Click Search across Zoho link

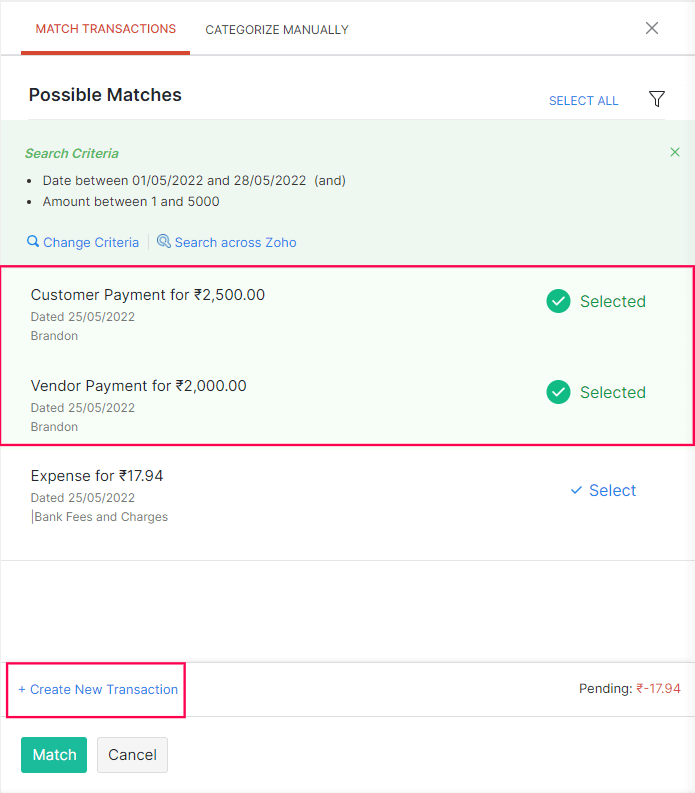click(235, 242)
